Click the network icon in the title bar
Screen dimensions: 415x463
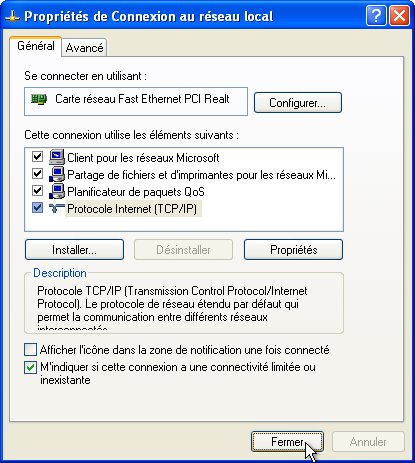pyautogui.click(x=13, y=16)
